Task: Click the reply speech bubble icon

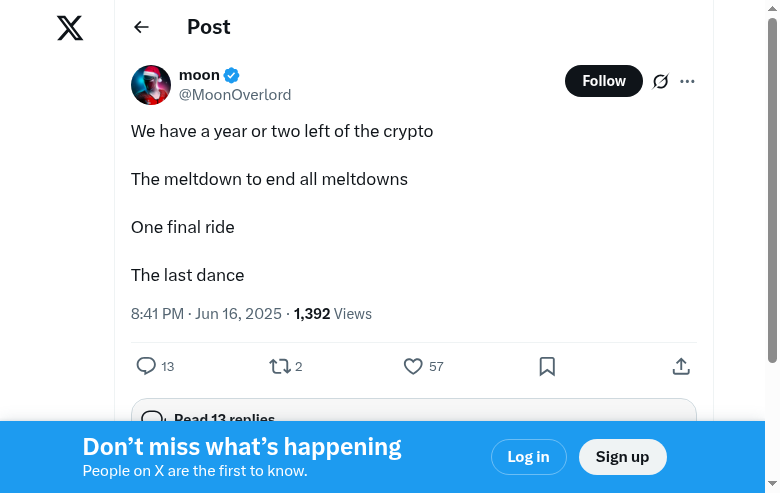Action: [x=146, y=366]
